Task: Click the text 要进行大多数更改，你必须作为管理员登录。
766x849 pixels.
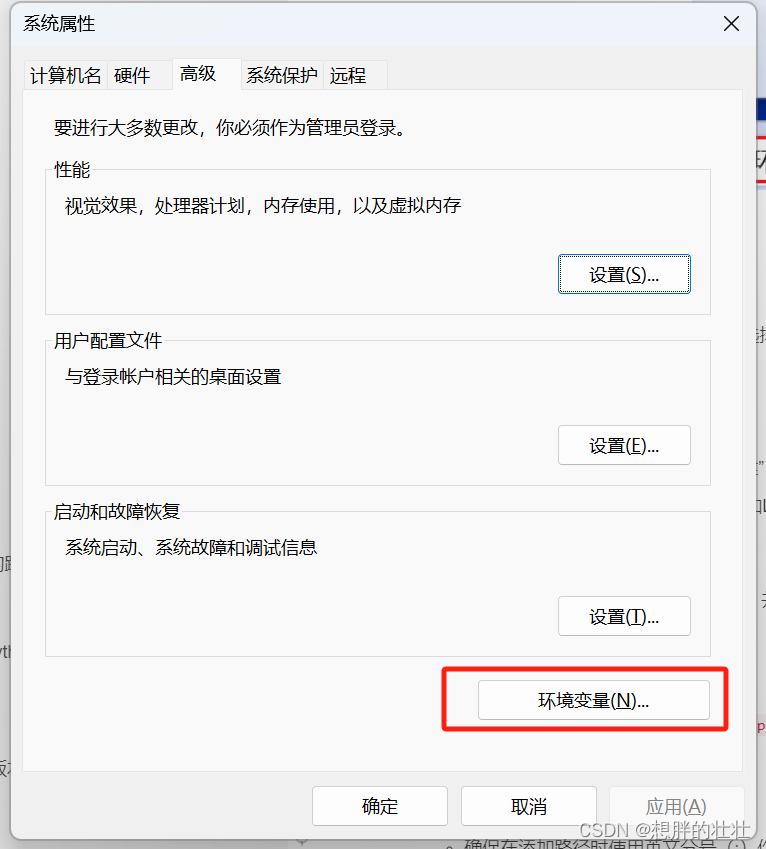Action: point(230,128)
